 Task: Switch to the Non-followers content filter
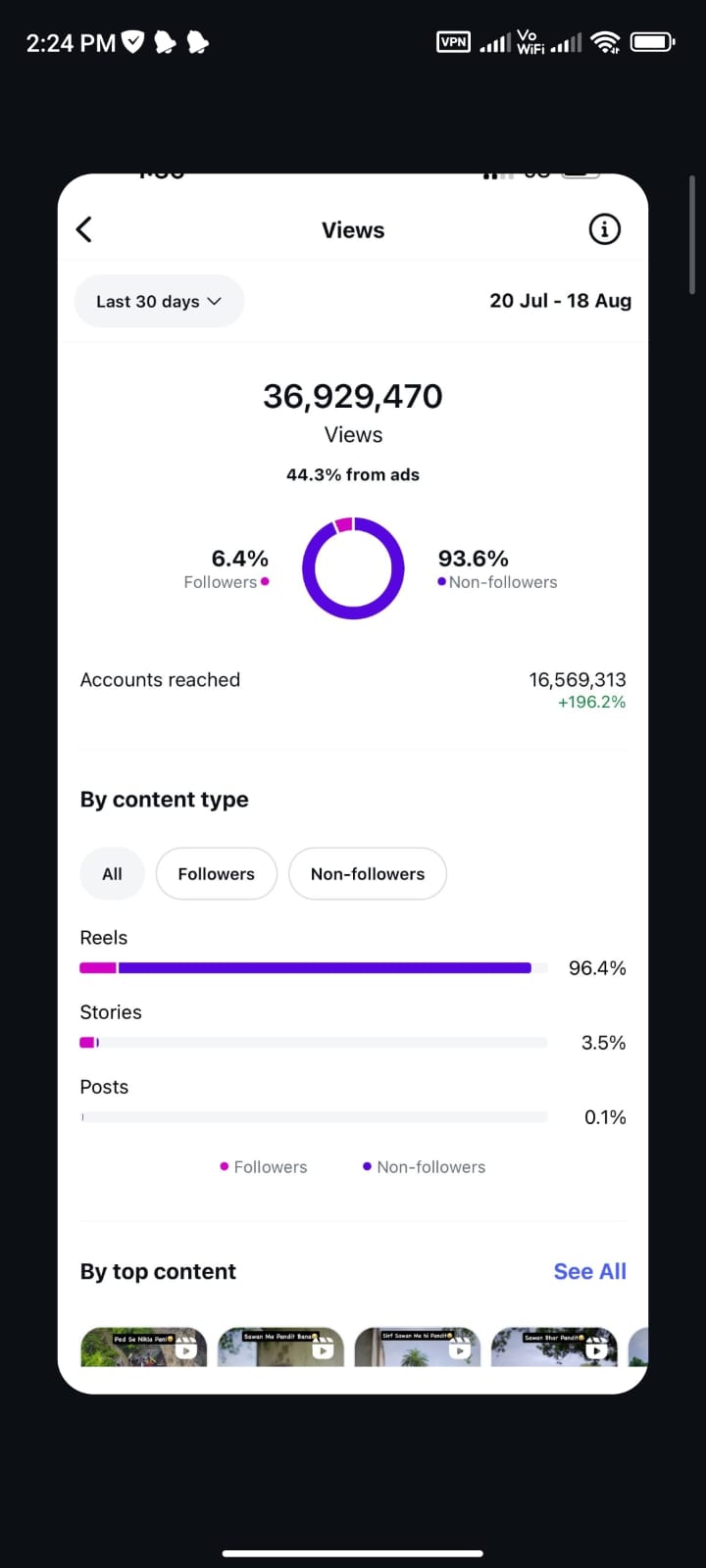(368, 873)
